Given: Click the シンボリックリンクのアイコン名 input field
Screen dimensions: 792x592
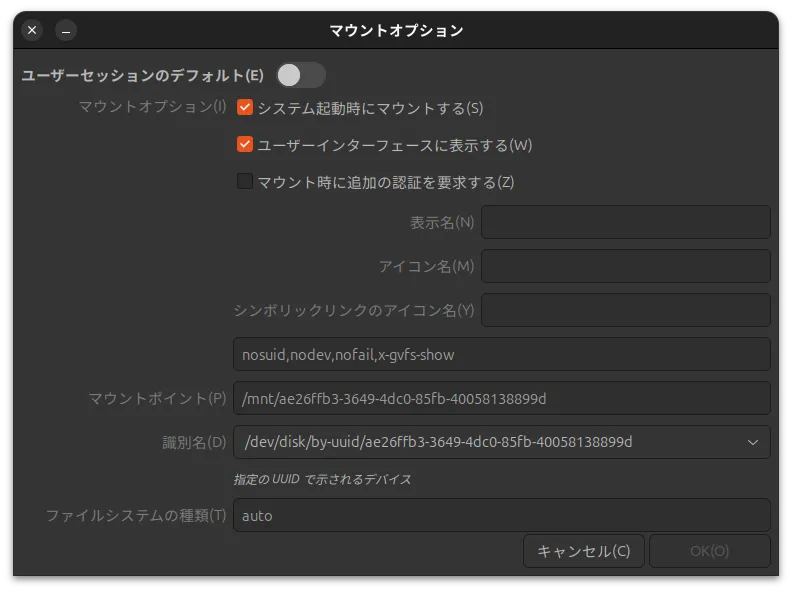Looking at the screenshot, I should 626,310.
